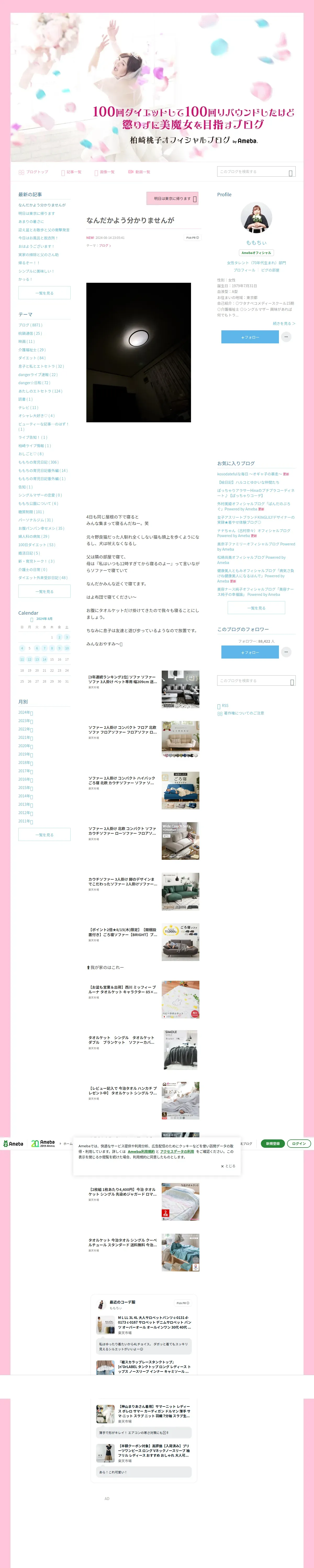Expand 2023年 monthly archive

tap(26, 721)
